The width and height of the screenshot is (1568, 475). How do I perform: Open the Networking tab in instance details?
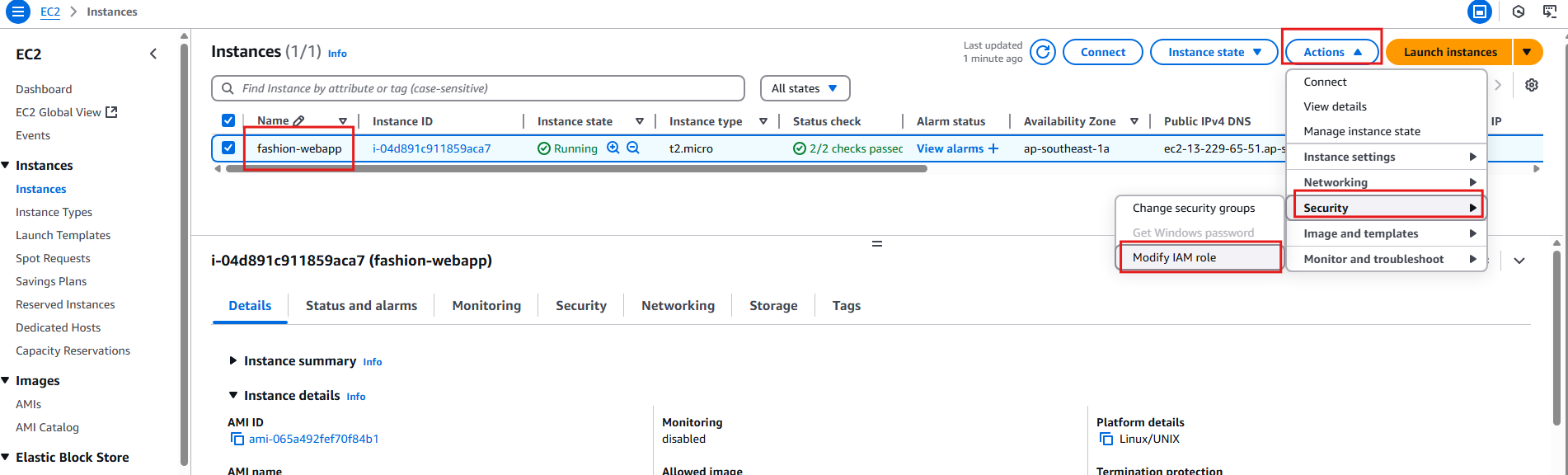[678, 306]
